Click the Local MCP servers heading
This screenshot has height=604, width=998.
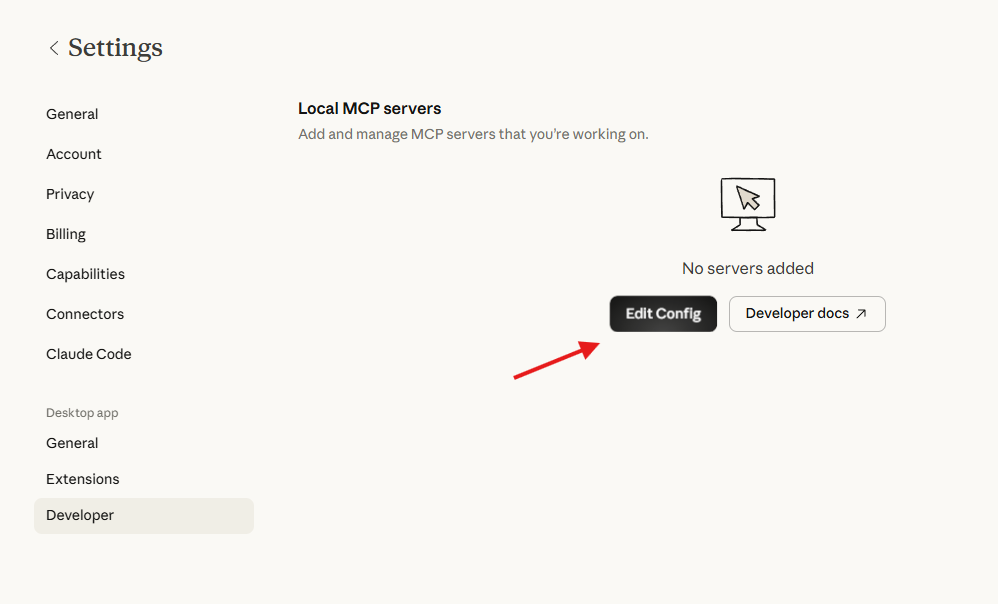pyautogui.click(x=370, y=108)
